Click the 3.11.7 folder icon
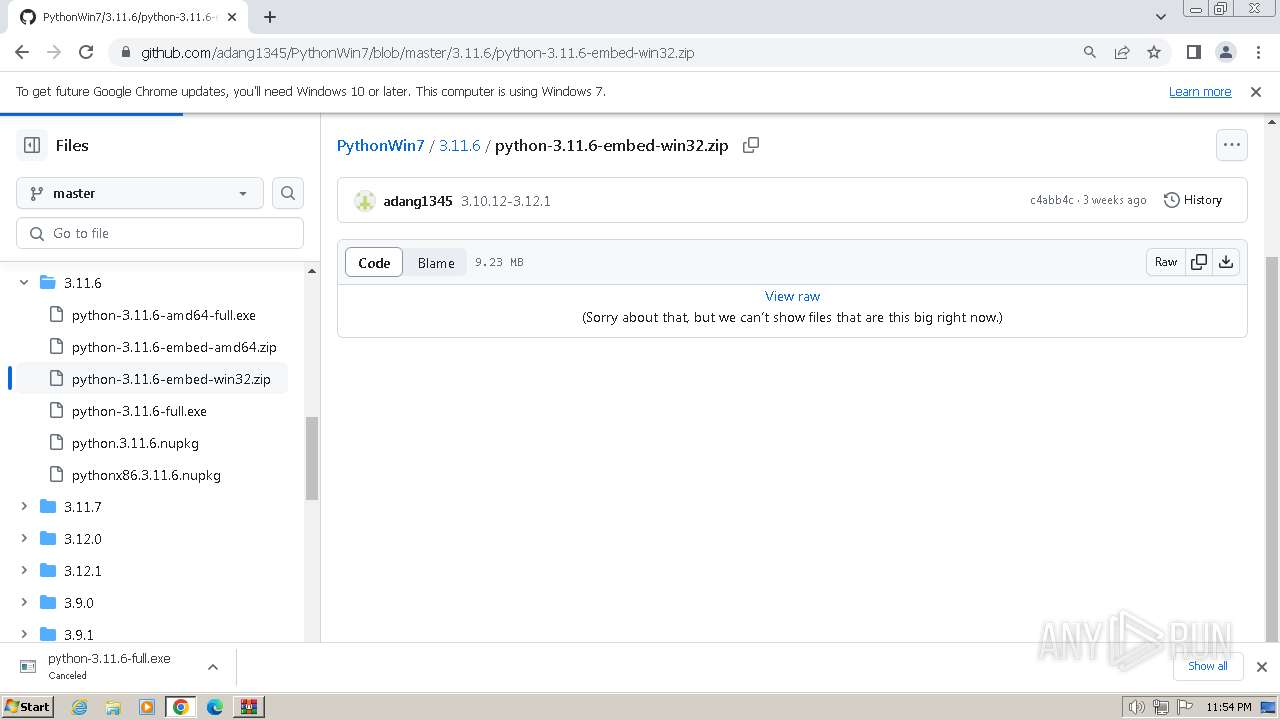The width and height of the screenshot is (1280, 720). point(48,507)
